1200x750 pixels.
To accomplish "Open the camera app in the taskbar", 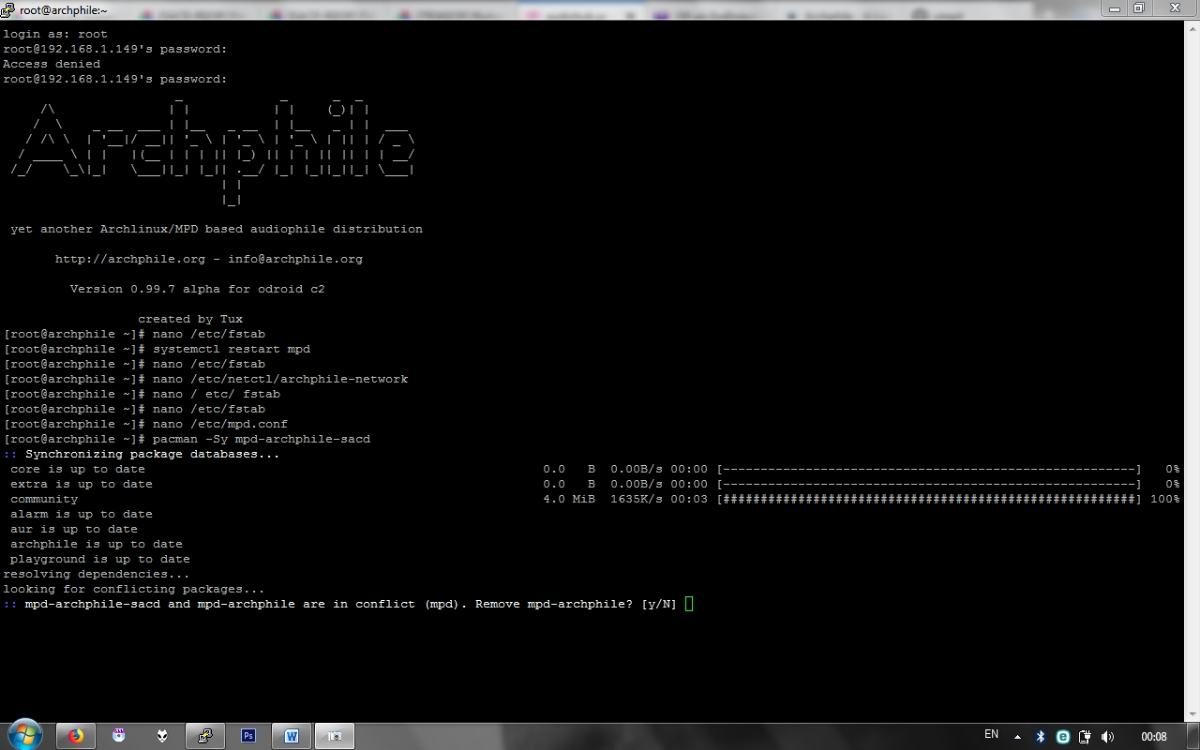I will click(335, 736).
